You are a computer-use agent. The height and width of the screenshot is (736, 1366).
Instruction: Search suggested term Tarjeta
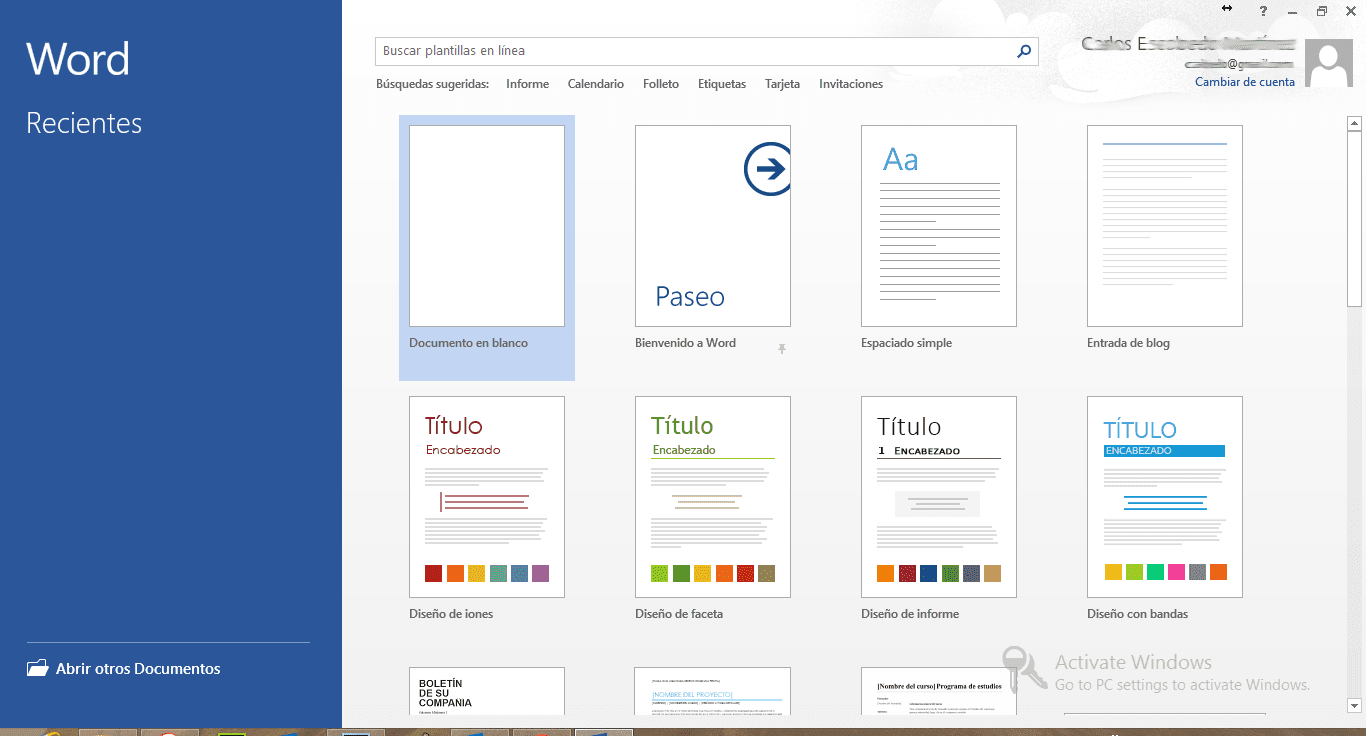point(782,84)
